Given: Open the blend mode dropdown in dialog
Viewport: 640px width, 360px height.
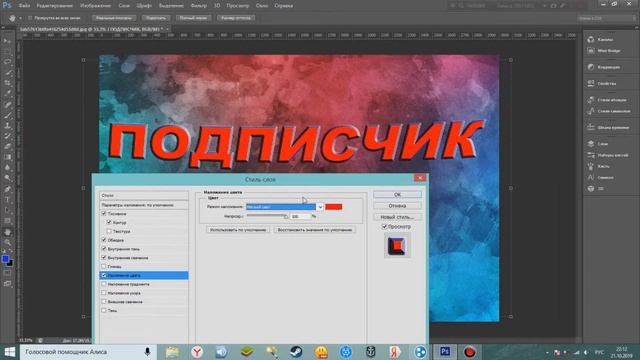Looking at the screenshot, I should tap(320, 207).
